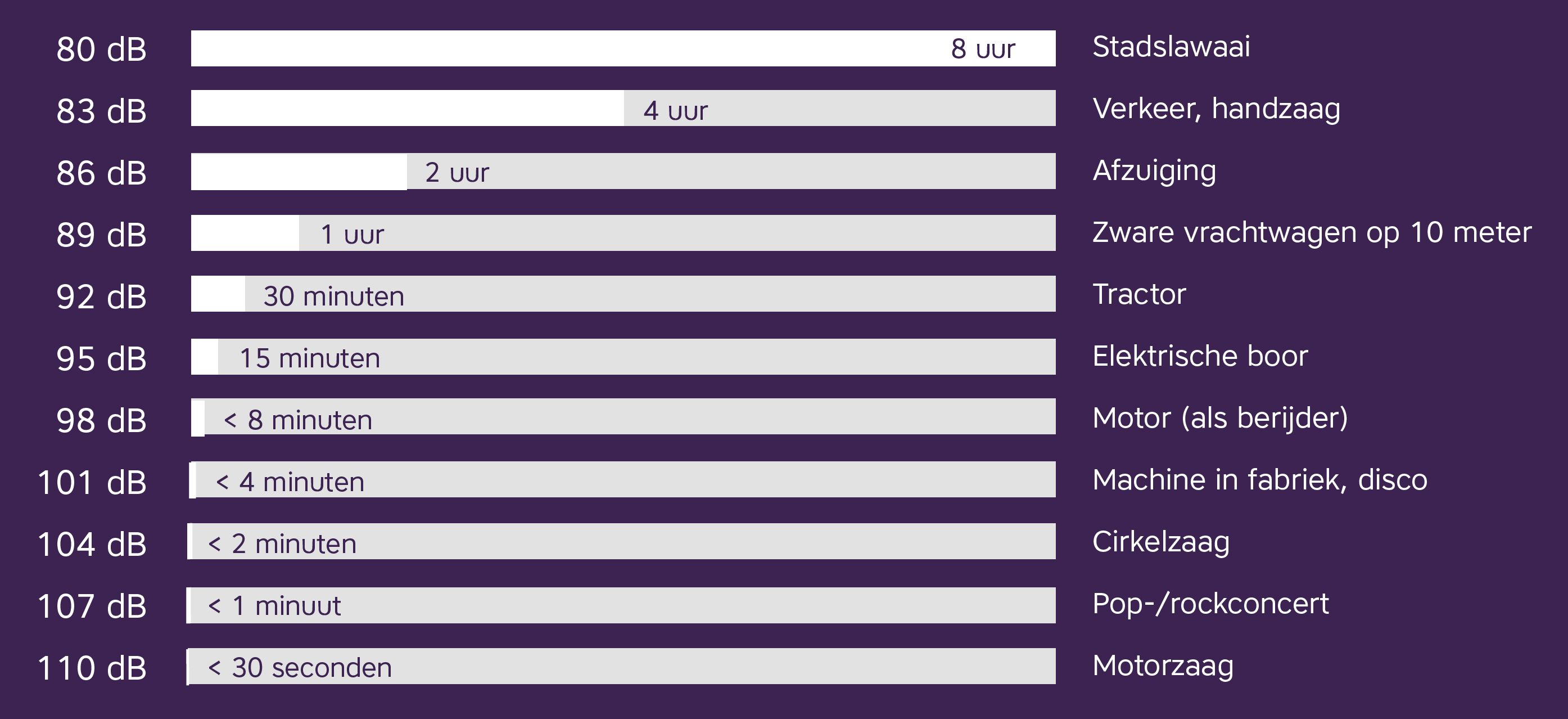Select the 'Pop-/rockconcert' label
This screenshot has width=1568, height=719.
coord(1210,604)
